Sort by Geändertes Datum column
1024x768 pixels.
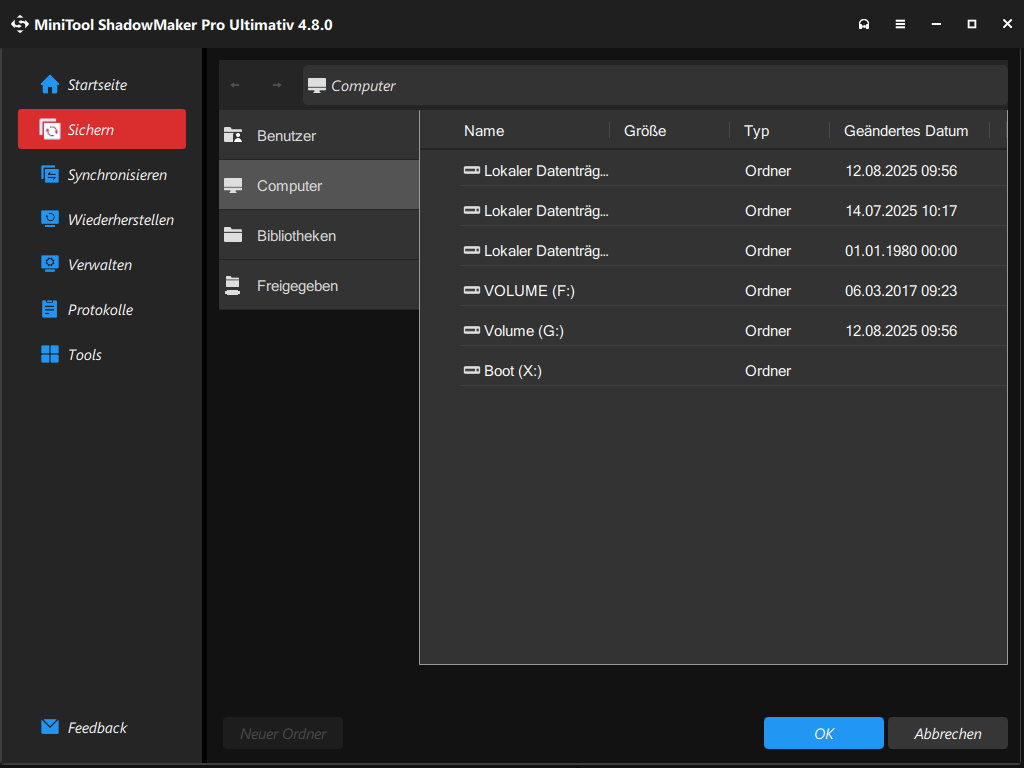(906, 131)
